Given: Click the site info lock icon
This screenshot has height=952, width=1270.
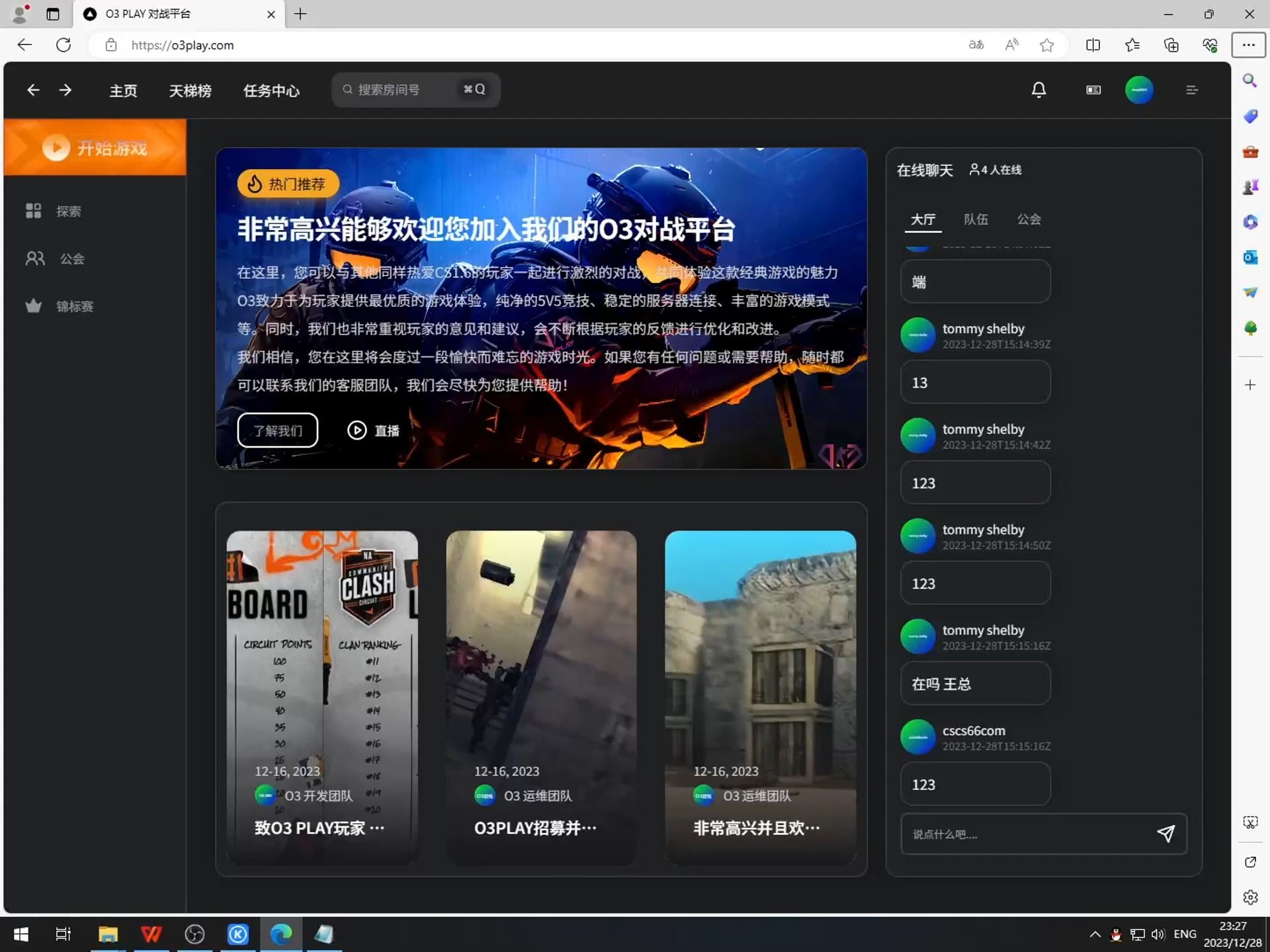Looking at the screenshot, I should click(111, 45).
